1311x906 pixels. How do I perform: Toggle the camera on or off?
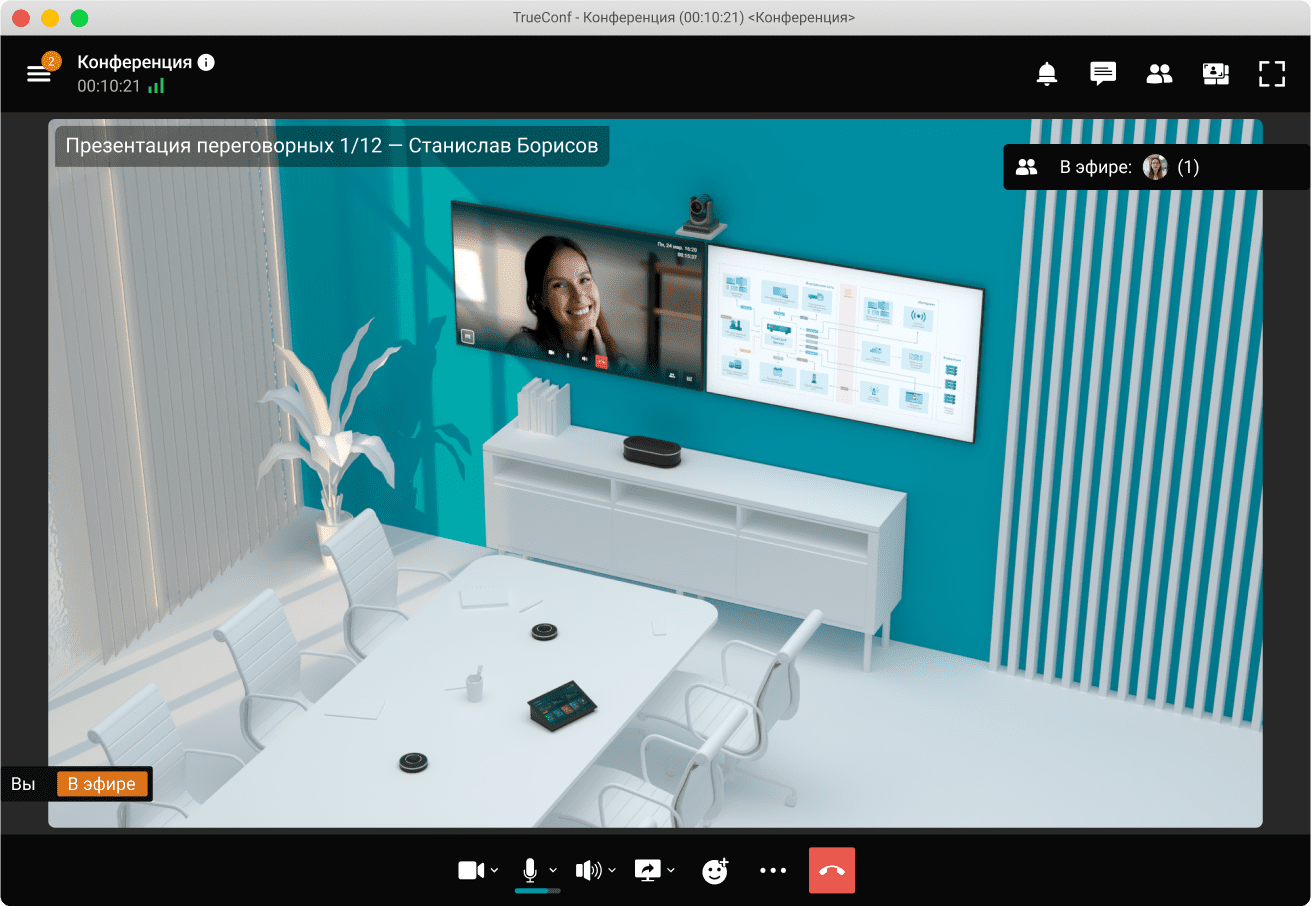(470, 871)
